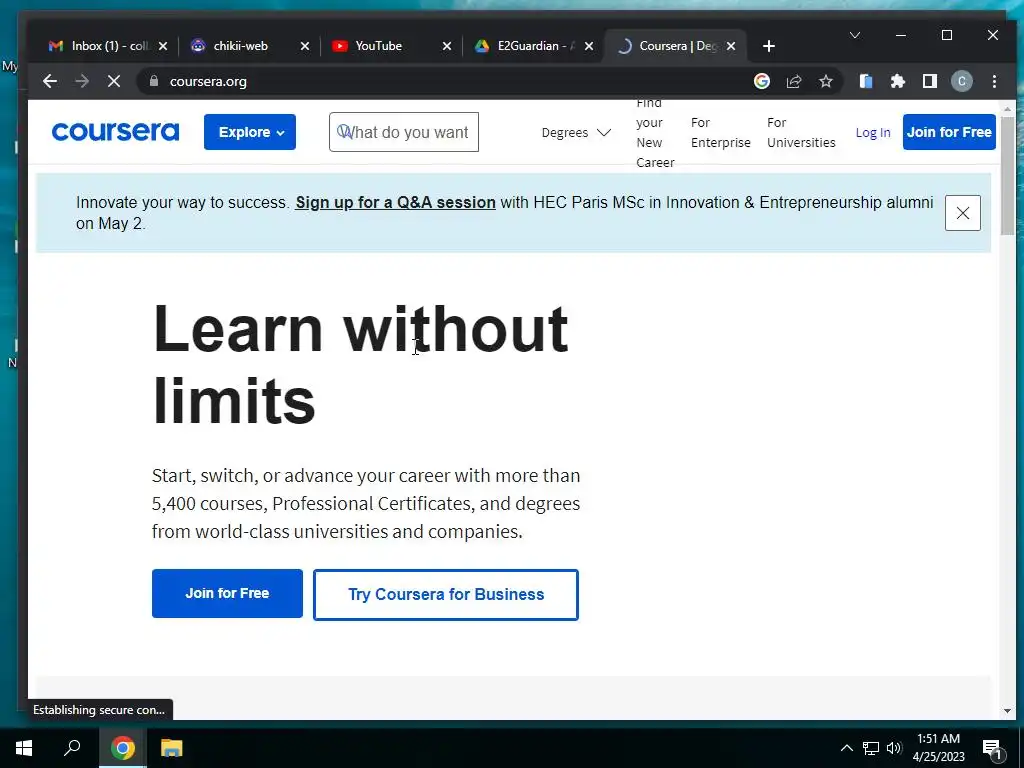Open the Windows Start menu
This screenshot has height=768, width=1024.
24,748
